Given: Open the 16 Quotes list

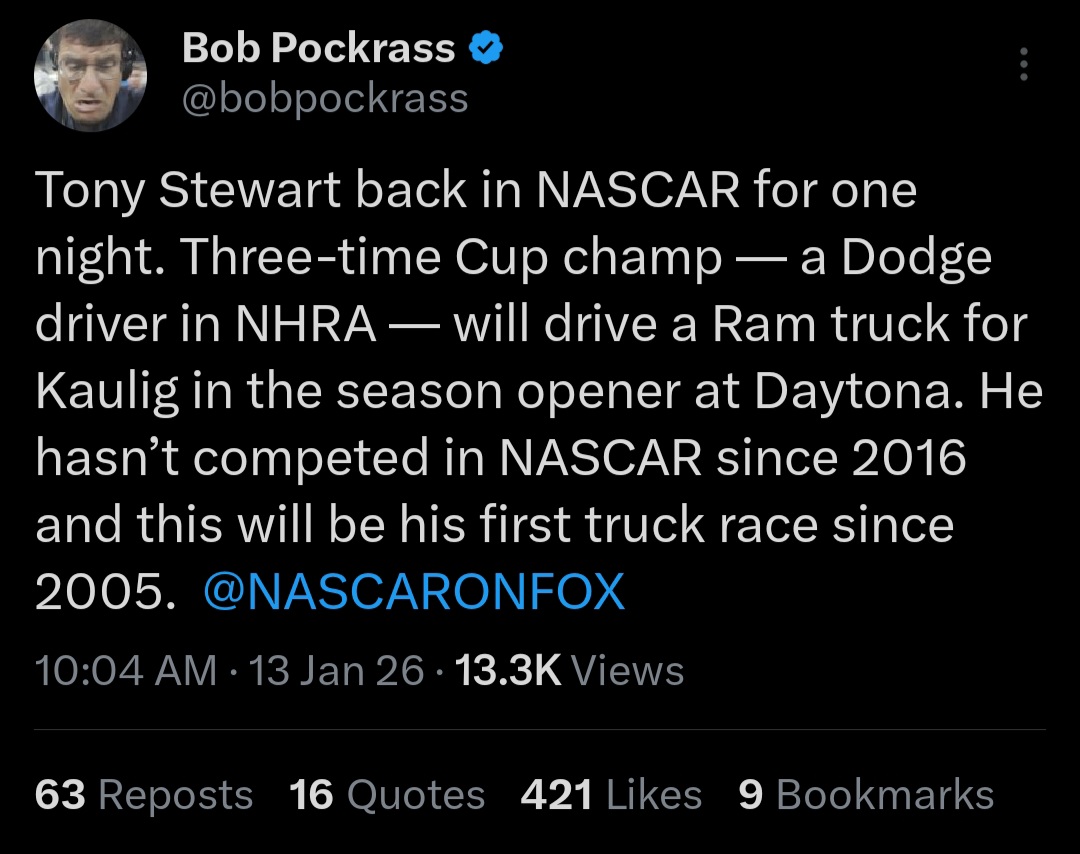Looking at the screenshot, I should [x=387, y=795].
